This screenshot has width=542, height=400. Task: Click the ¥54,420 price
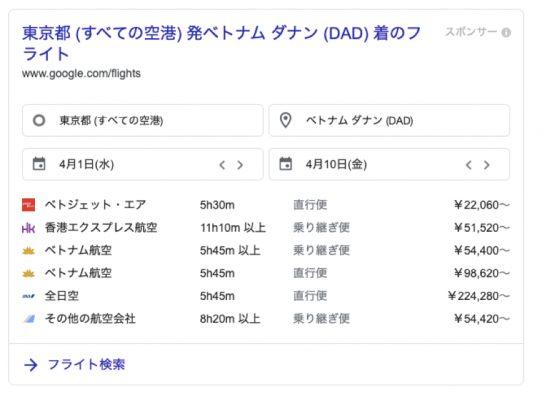point(482,319)
